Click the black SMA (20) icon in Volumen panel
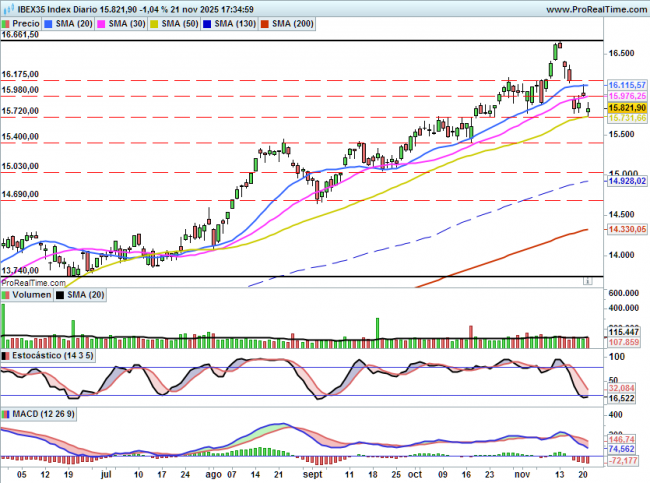 click(x=58, y=295)
